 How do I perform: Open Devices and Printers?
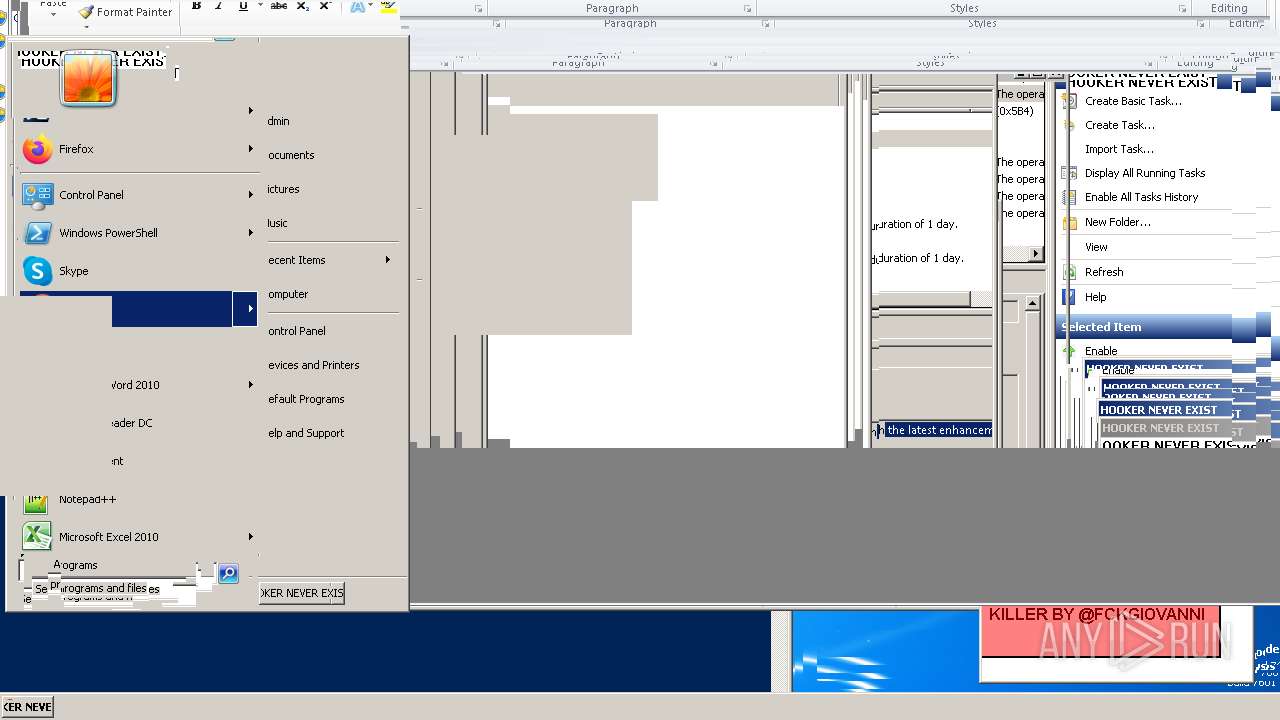(x=313, y=365)
